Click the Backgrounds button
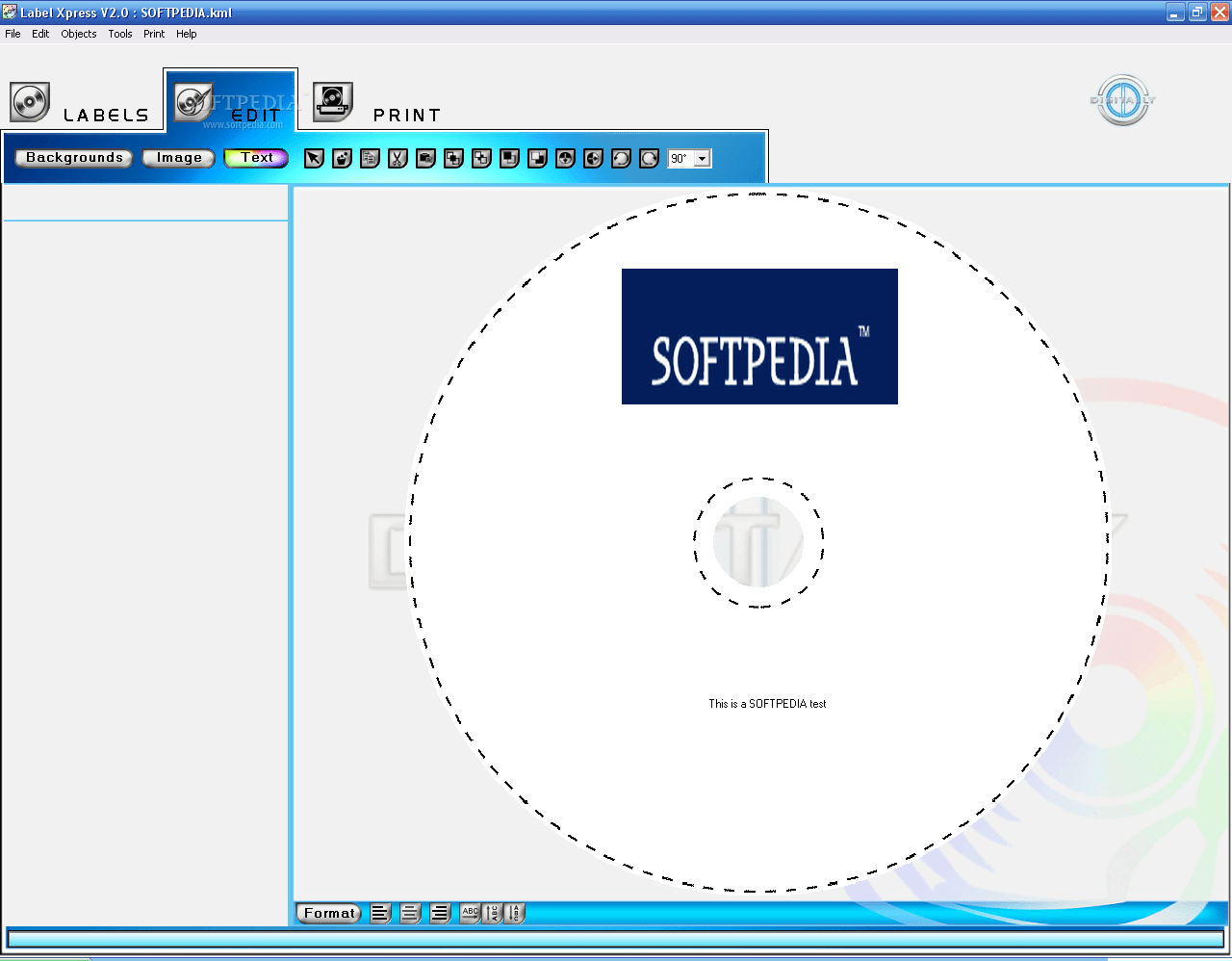The width and height of the screenshot is (1232, 961). click(73, 158)
